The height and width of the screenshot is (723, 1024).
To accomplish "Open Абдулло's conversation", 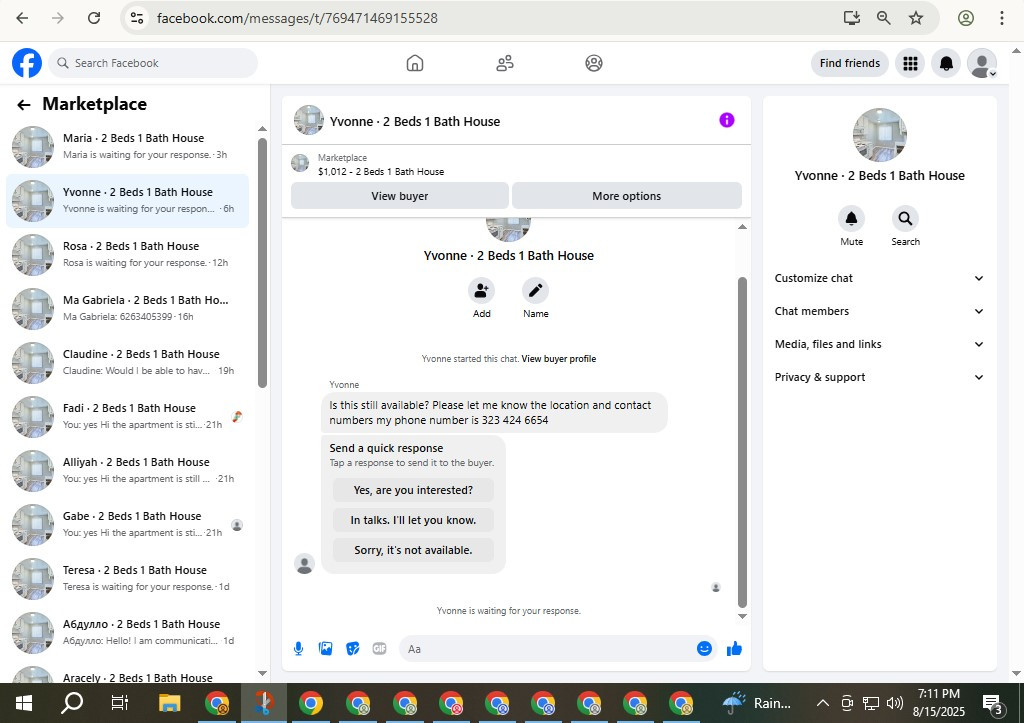I will click(x=128, y=633).
